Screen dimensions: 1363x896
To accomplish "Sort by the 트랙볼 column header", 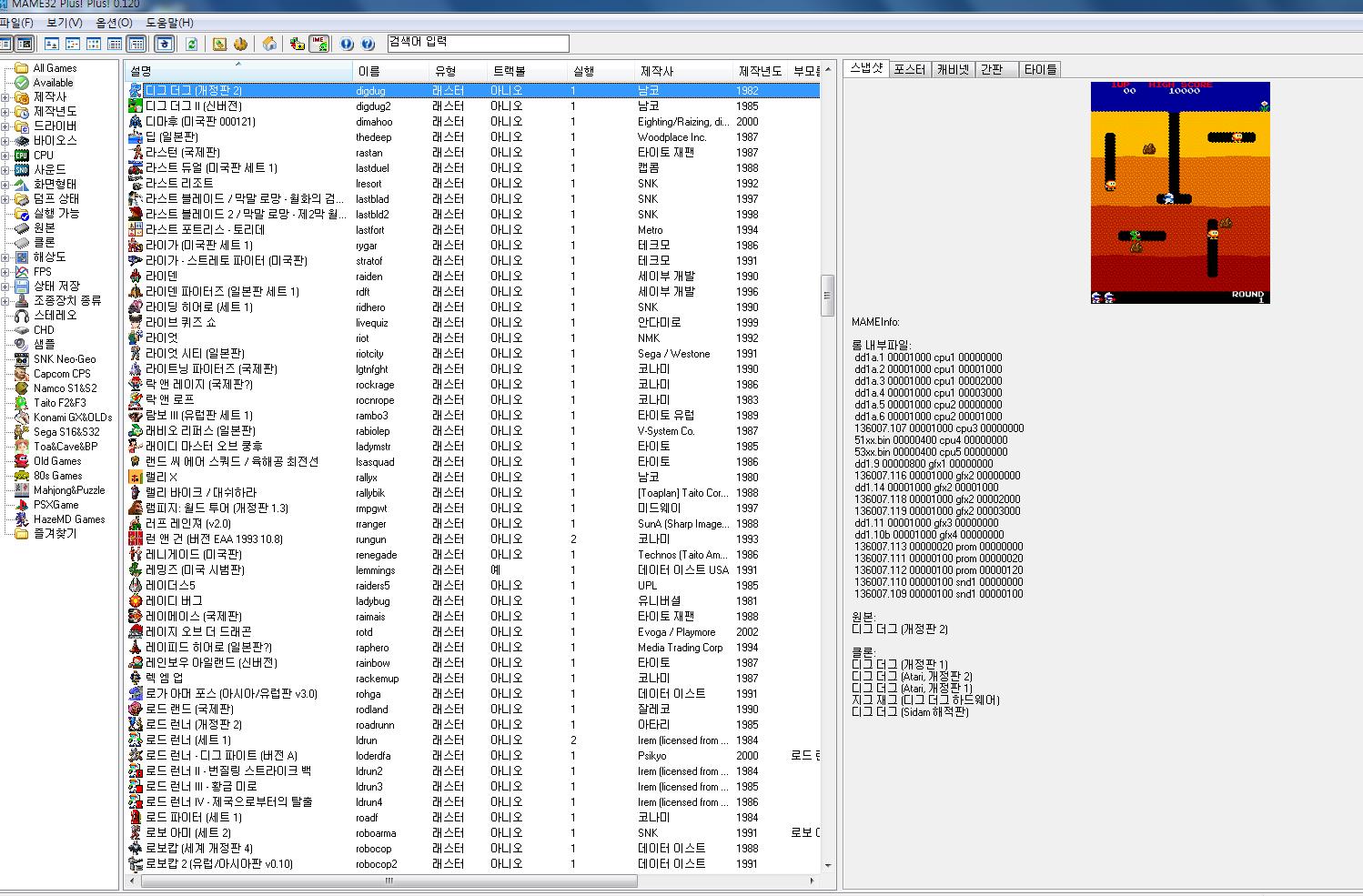I will 527,71.
